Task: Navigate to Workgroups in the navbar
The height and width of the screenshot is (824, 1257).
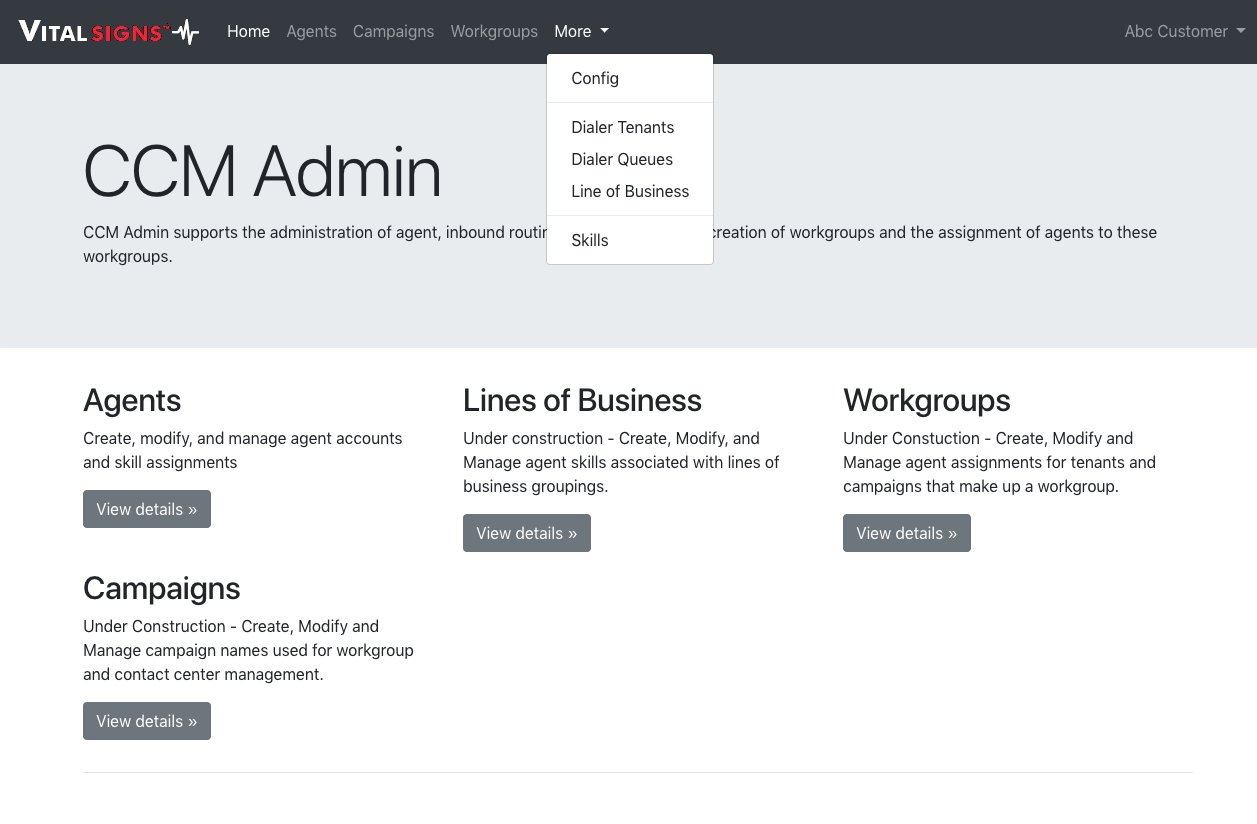Action: (x=494, y=32)
